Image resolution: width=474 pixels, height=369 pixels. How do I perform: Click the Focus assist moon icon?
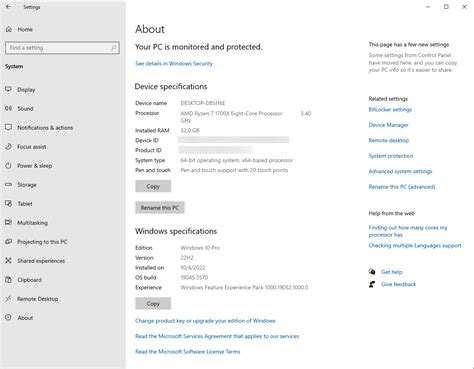tap(8, 146)
